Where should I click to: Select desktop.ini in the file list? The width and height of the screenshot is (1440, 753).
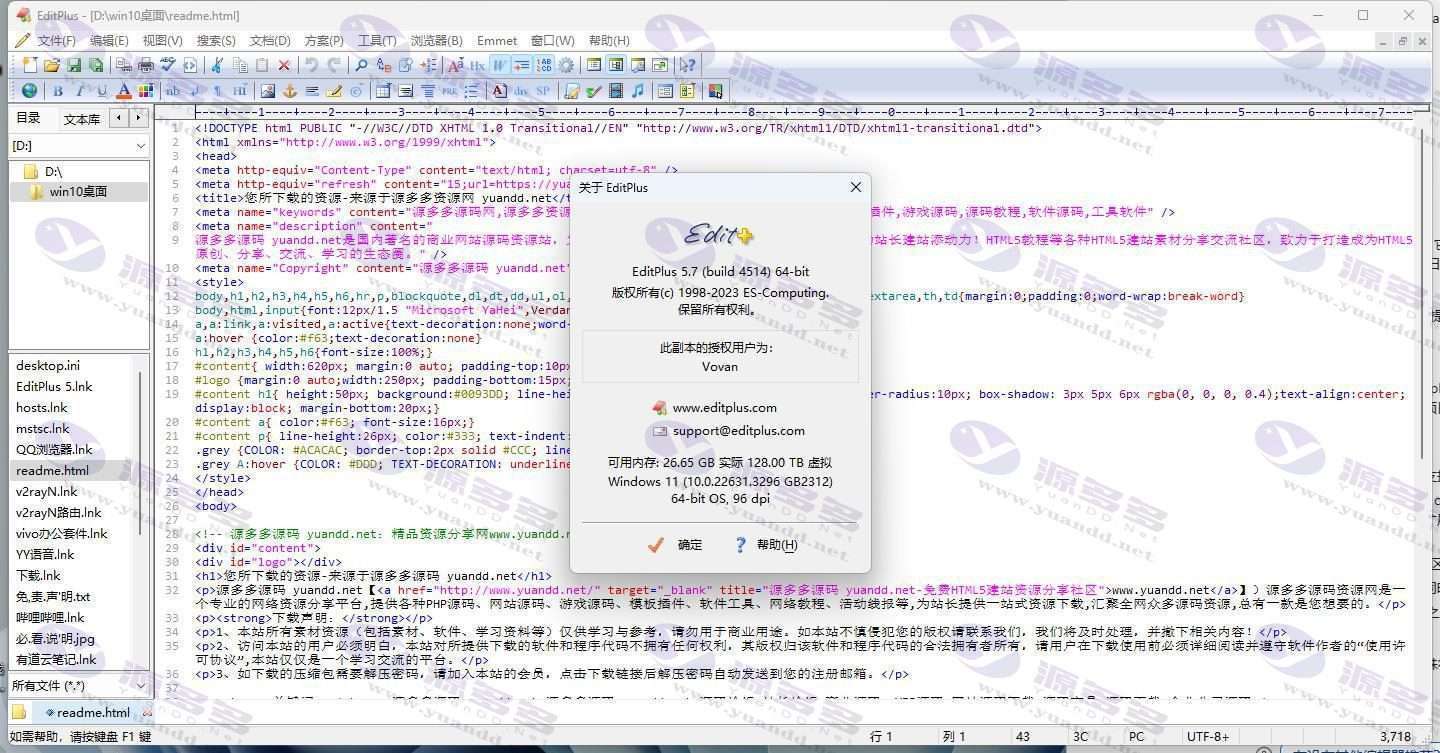(x=48, y=366)
